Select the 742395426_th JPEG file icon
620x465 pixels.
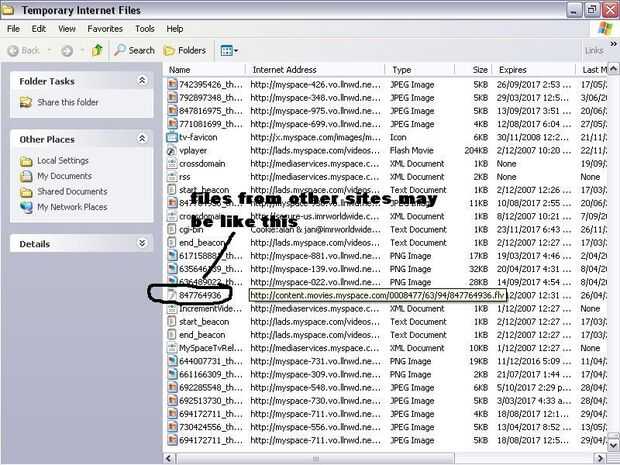pos(172,85)
